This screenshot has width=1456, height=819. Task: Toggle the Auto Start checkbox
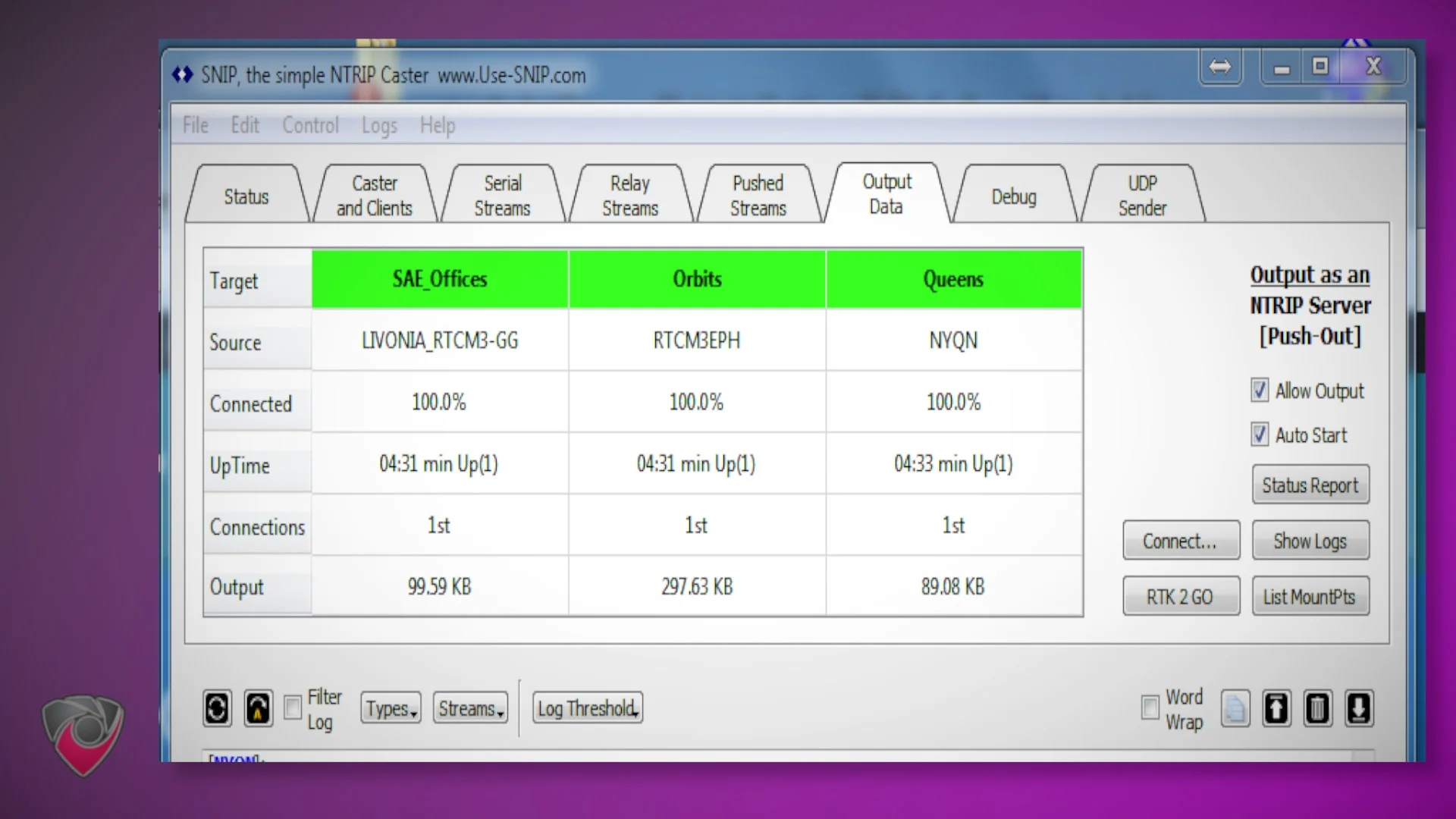pos(1260,435)
